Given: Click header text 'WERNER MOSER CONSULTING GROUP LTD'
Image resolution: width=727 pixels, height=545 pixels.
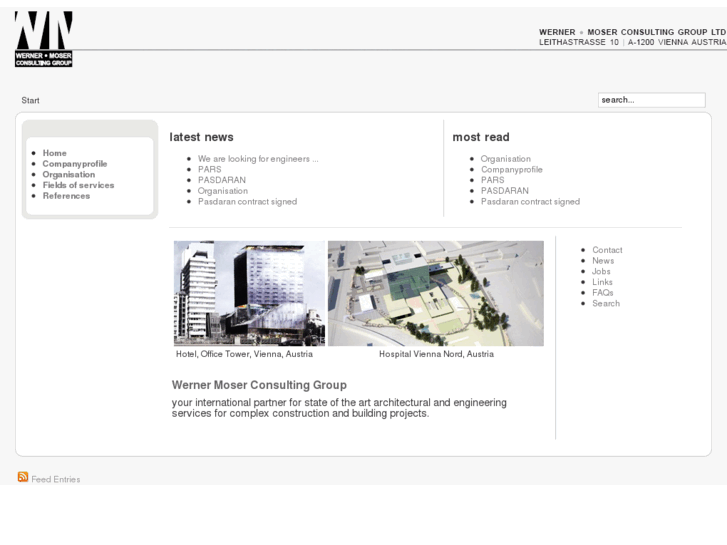Looking at the screenshot, I should [632, 32].
